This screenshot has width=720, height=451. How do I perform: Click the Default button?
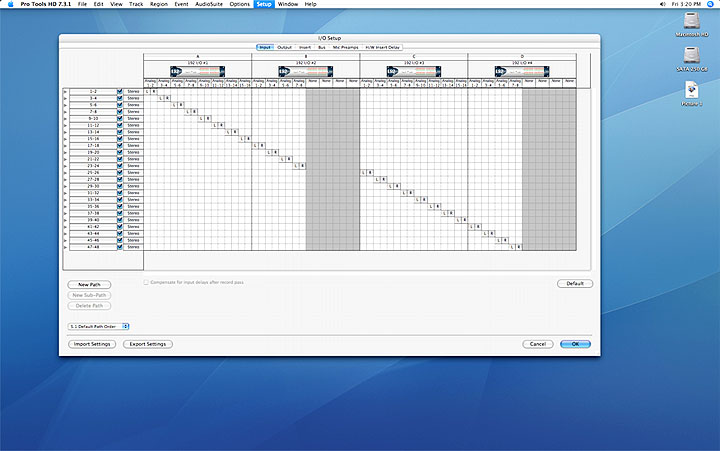(x=575, y=284)
